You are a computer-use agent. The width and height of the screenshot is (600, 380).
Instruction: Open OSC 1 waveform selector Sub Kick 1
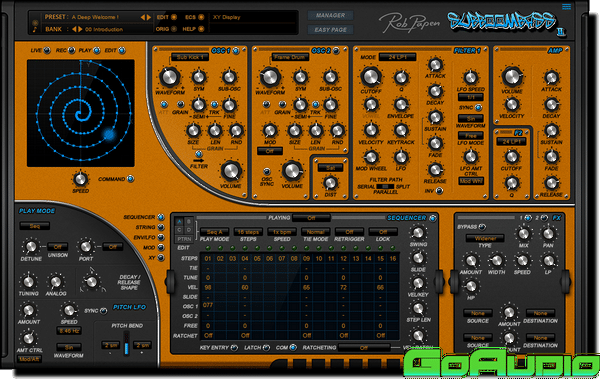coord(190,57)
